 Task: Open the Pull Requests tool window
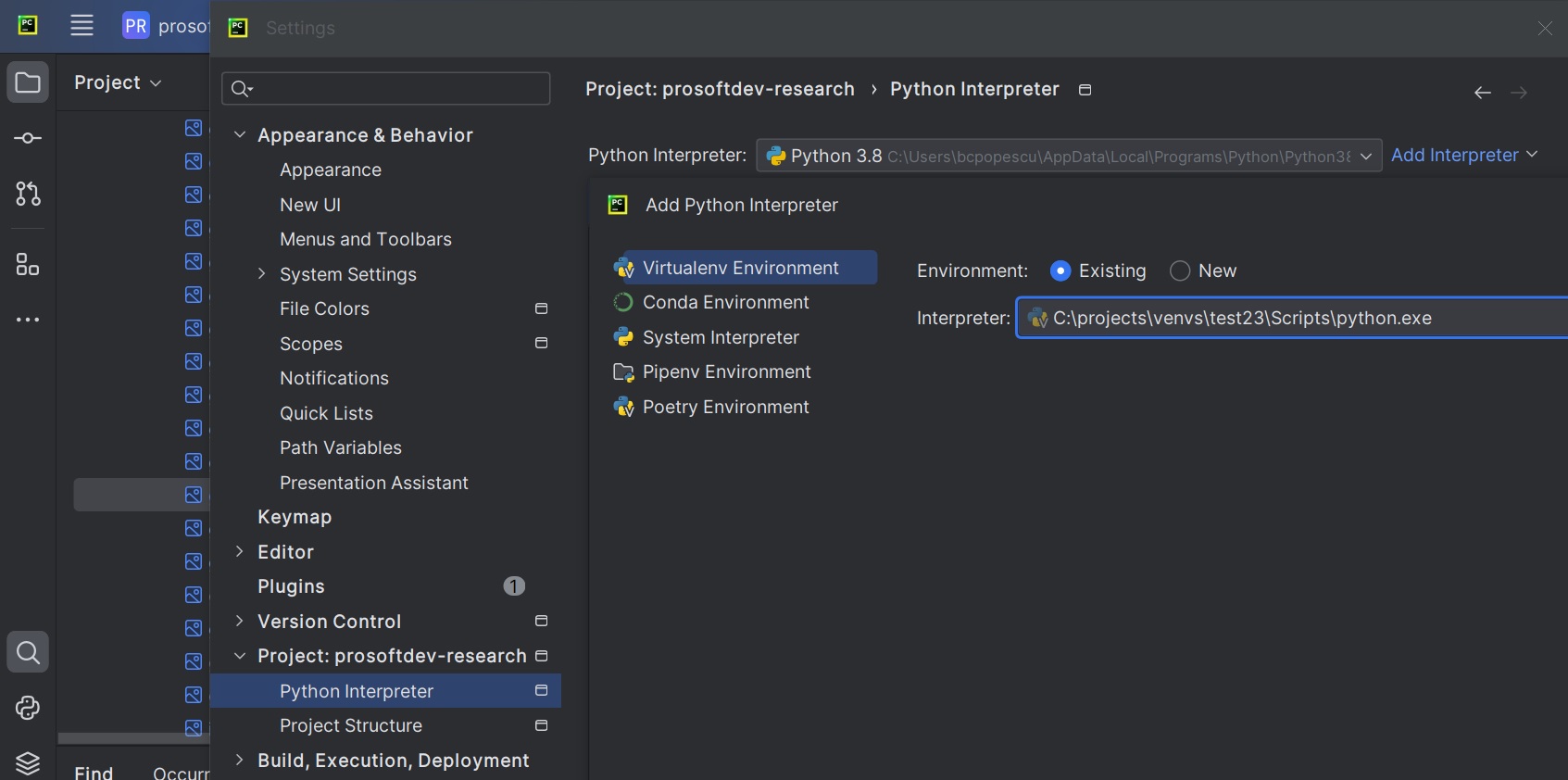pos(28,194)
